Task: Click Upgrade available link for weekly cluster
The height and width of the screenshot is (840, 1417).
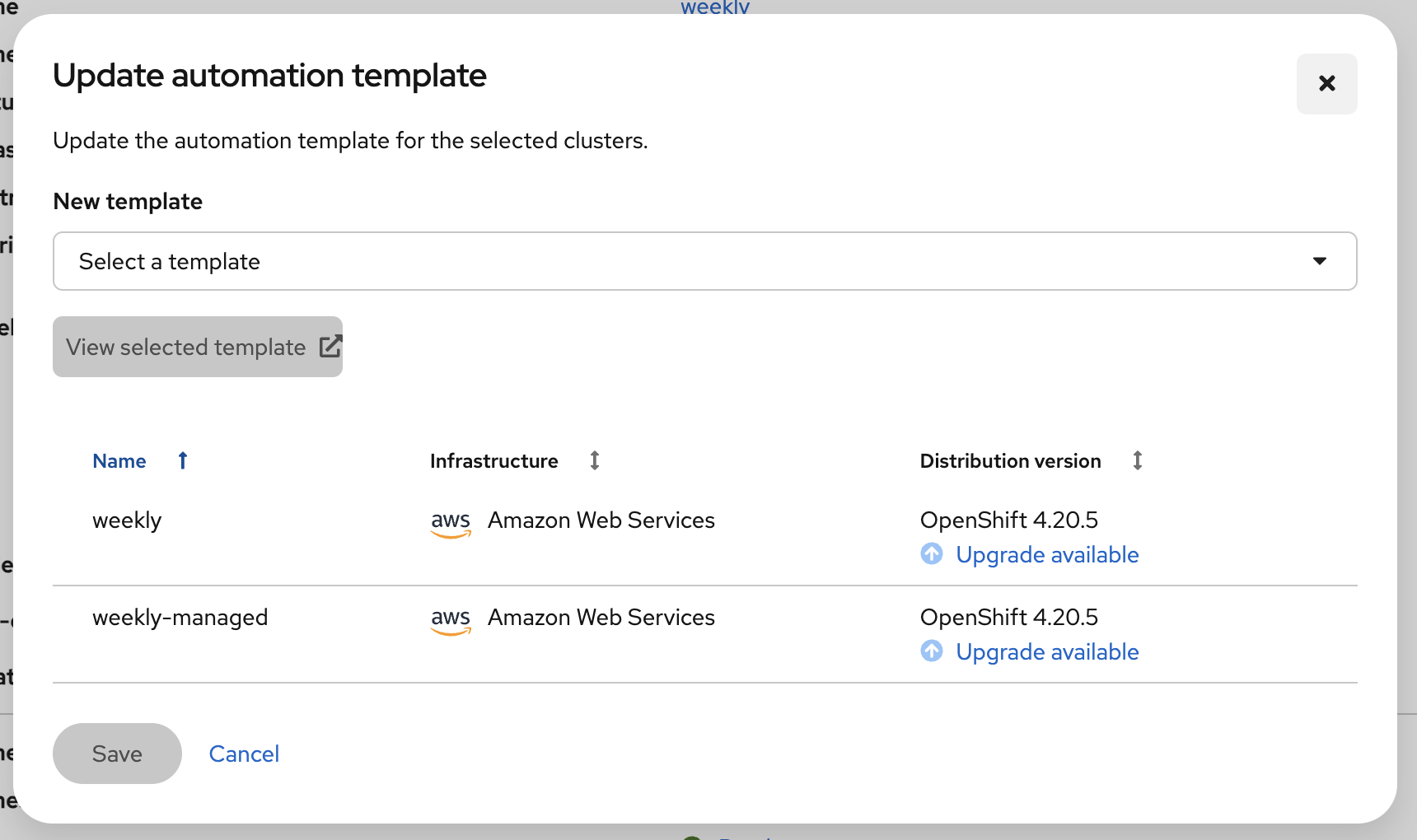Action: 1047,555
